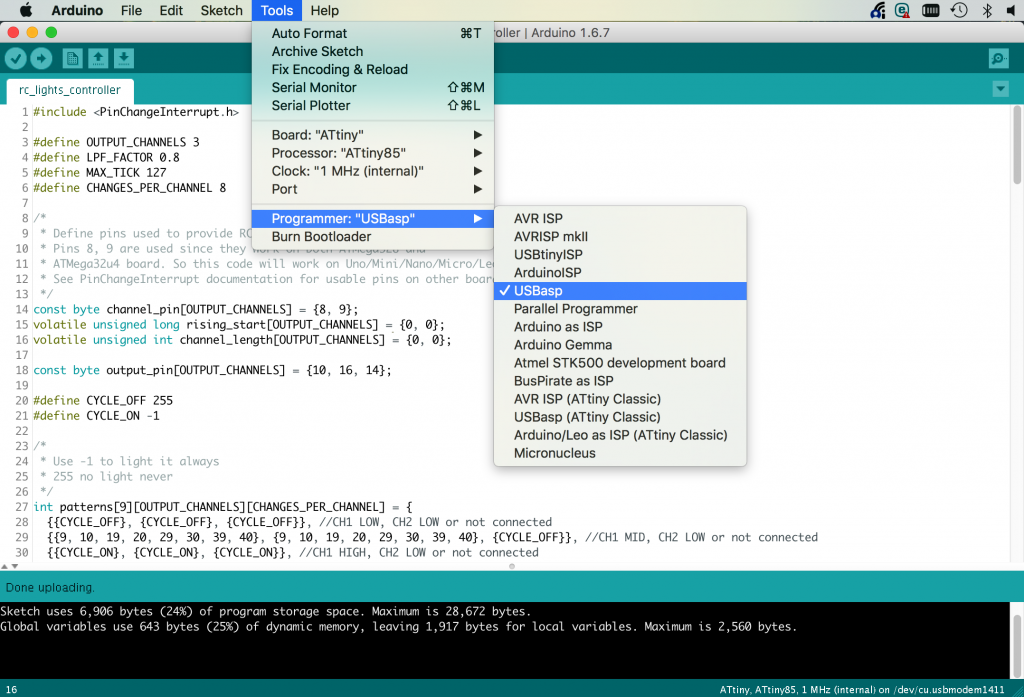Open the sketch tab overflow dropdown arrow
1024x697 pixels.
click(1000, 89)
